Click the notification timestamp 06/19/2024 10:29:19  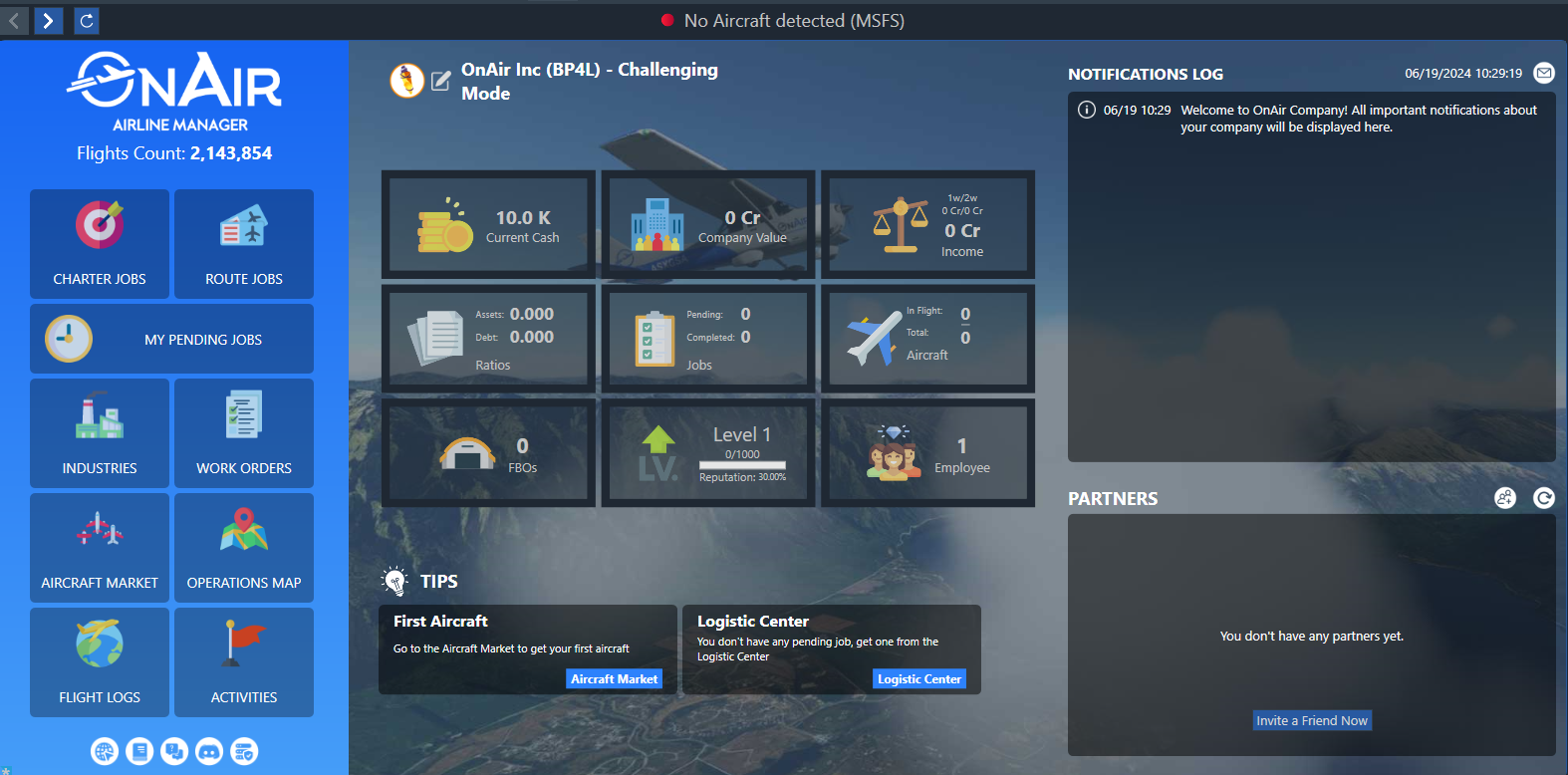tap(1463, 73)
